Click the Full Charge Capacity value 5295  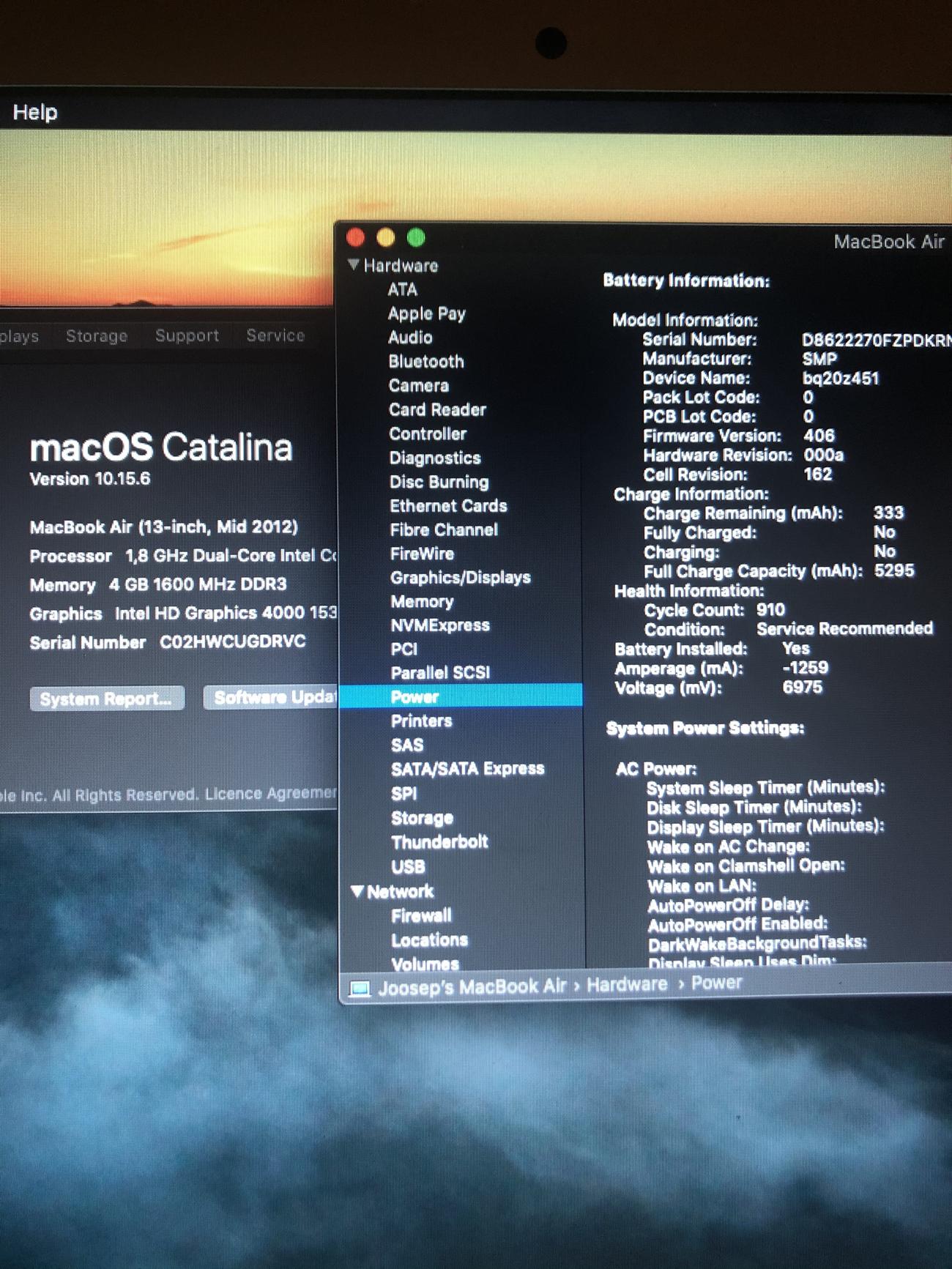coord(894,570)
